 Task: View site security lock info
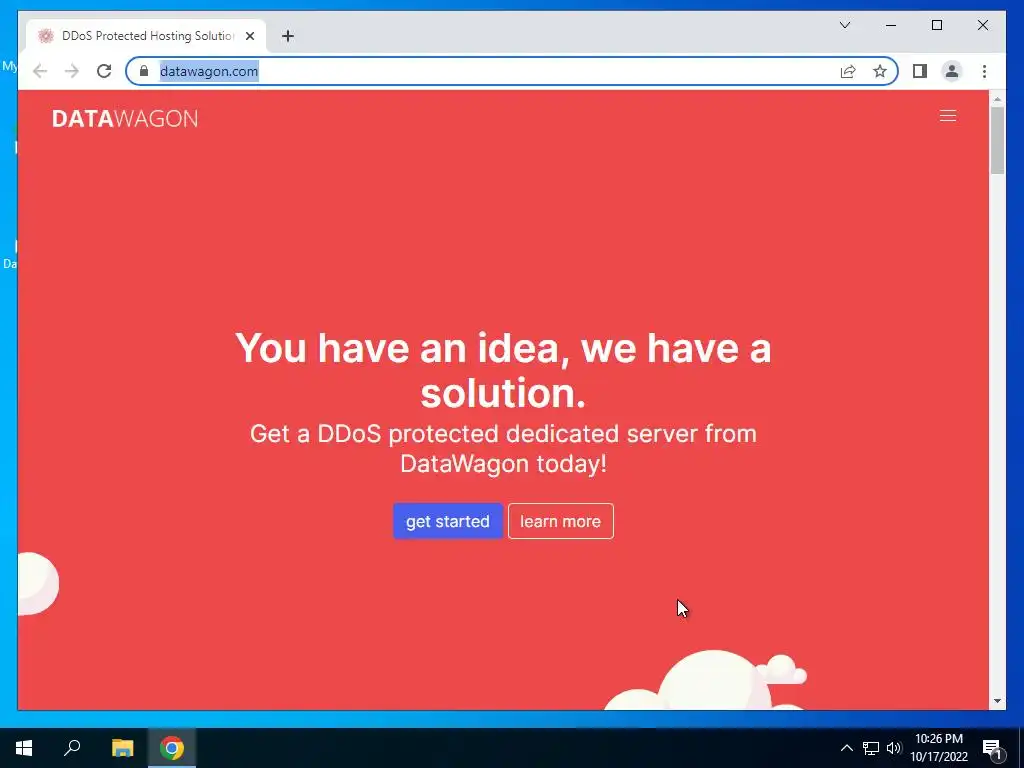pos(144,71)
